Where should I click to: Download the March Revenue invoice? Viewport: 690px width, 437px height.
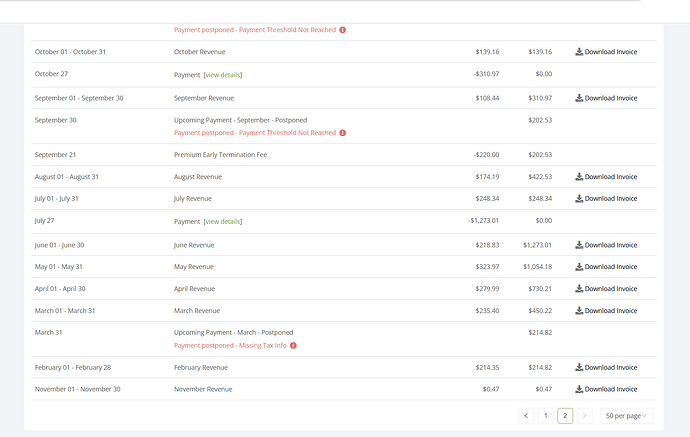coord(606,311)
